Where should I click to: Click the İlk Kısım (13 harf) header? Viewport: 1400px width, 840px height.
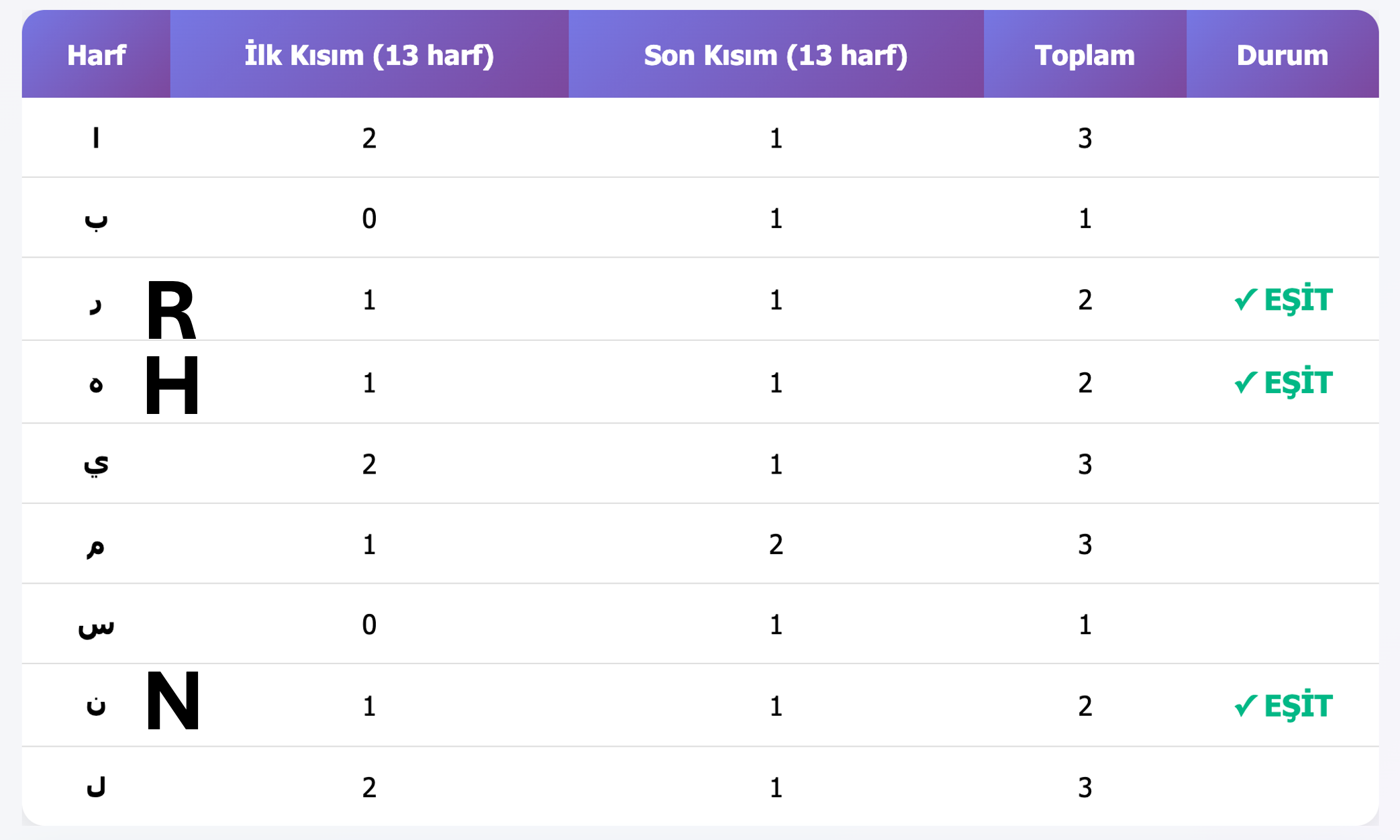[x=369, y=55]
